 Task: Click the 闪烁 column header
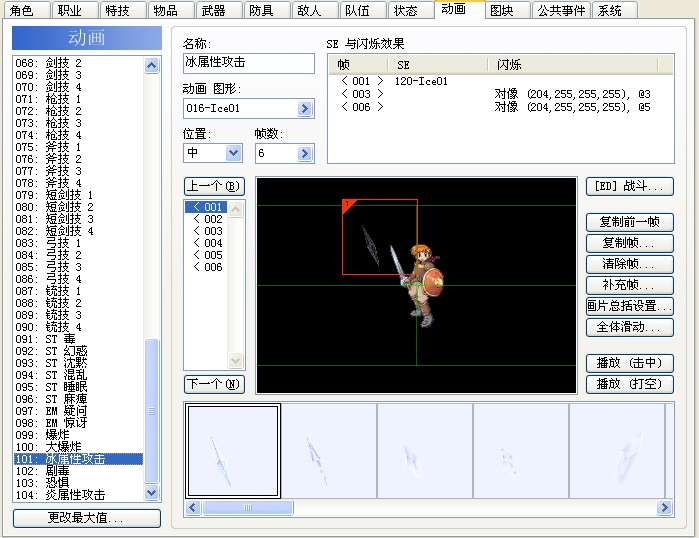tap(573, 65)
